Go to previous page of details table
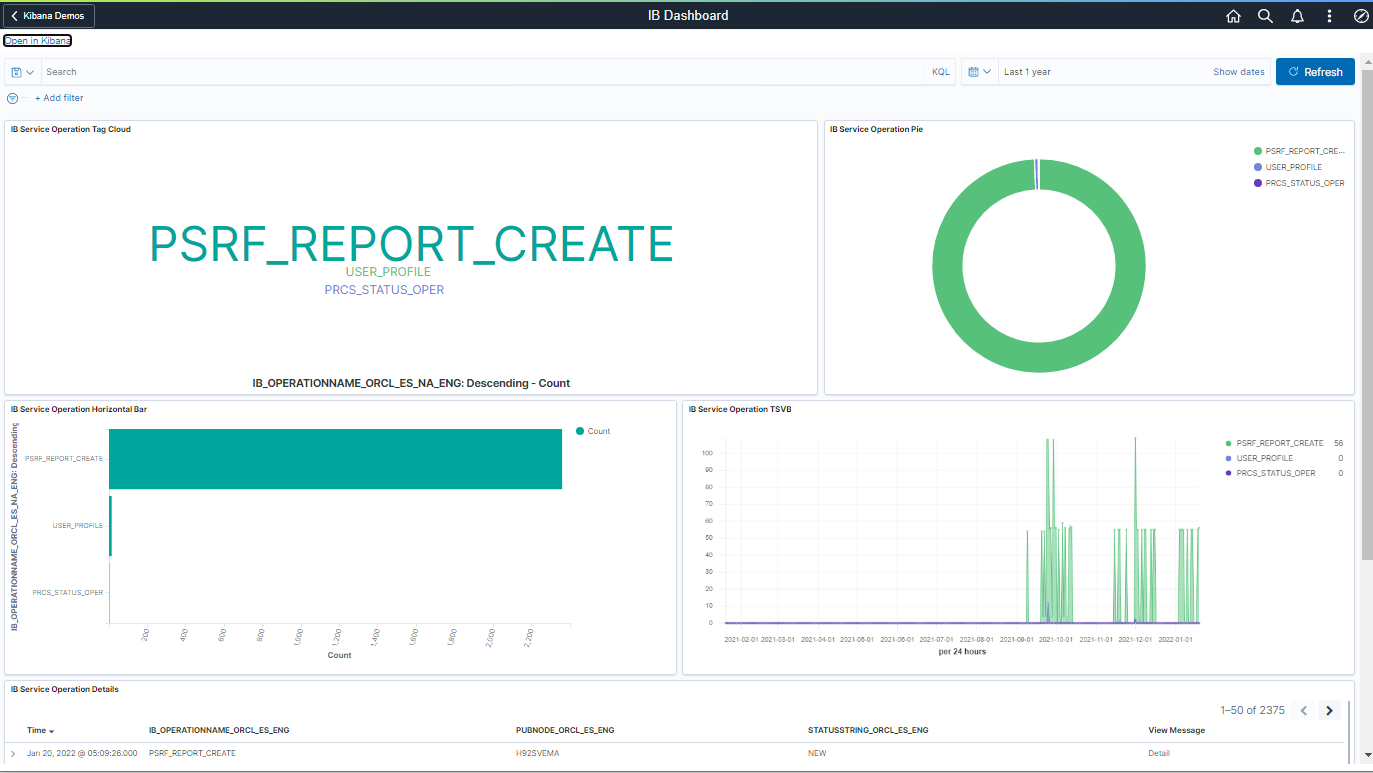1373x773 pixels. [1304, 711]
